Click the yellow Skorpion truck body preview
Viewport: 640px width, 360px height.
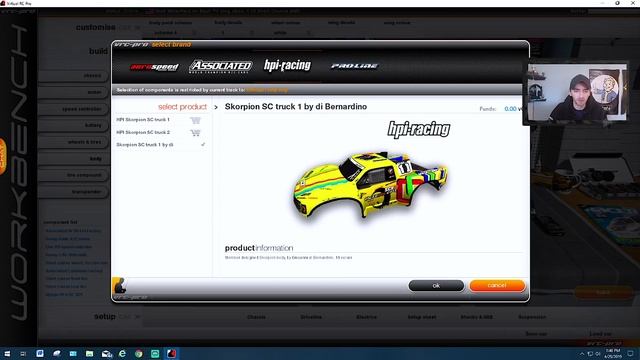[371, 185]
